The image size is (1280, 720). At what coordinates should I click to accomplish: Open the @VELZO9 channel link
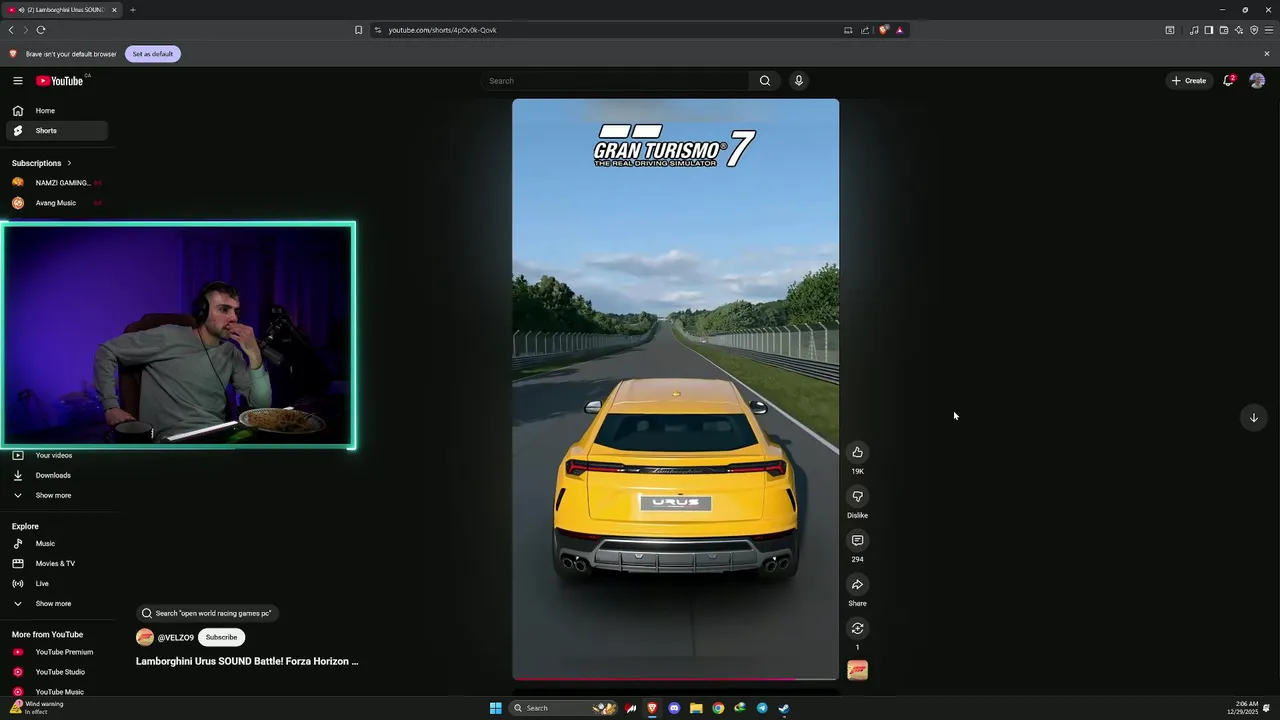(176, 638)
